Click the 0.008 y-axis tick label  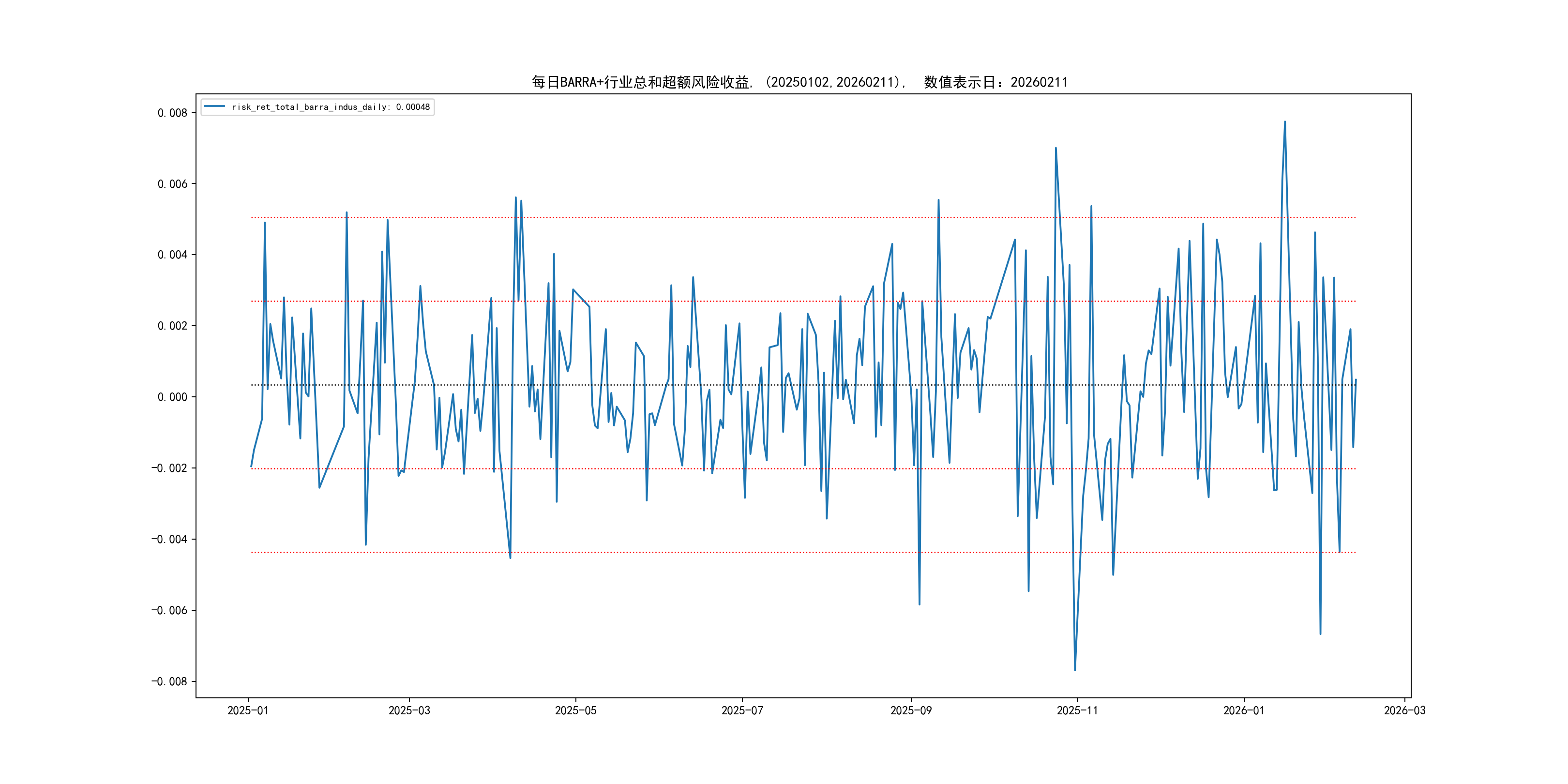click(172, 113)
